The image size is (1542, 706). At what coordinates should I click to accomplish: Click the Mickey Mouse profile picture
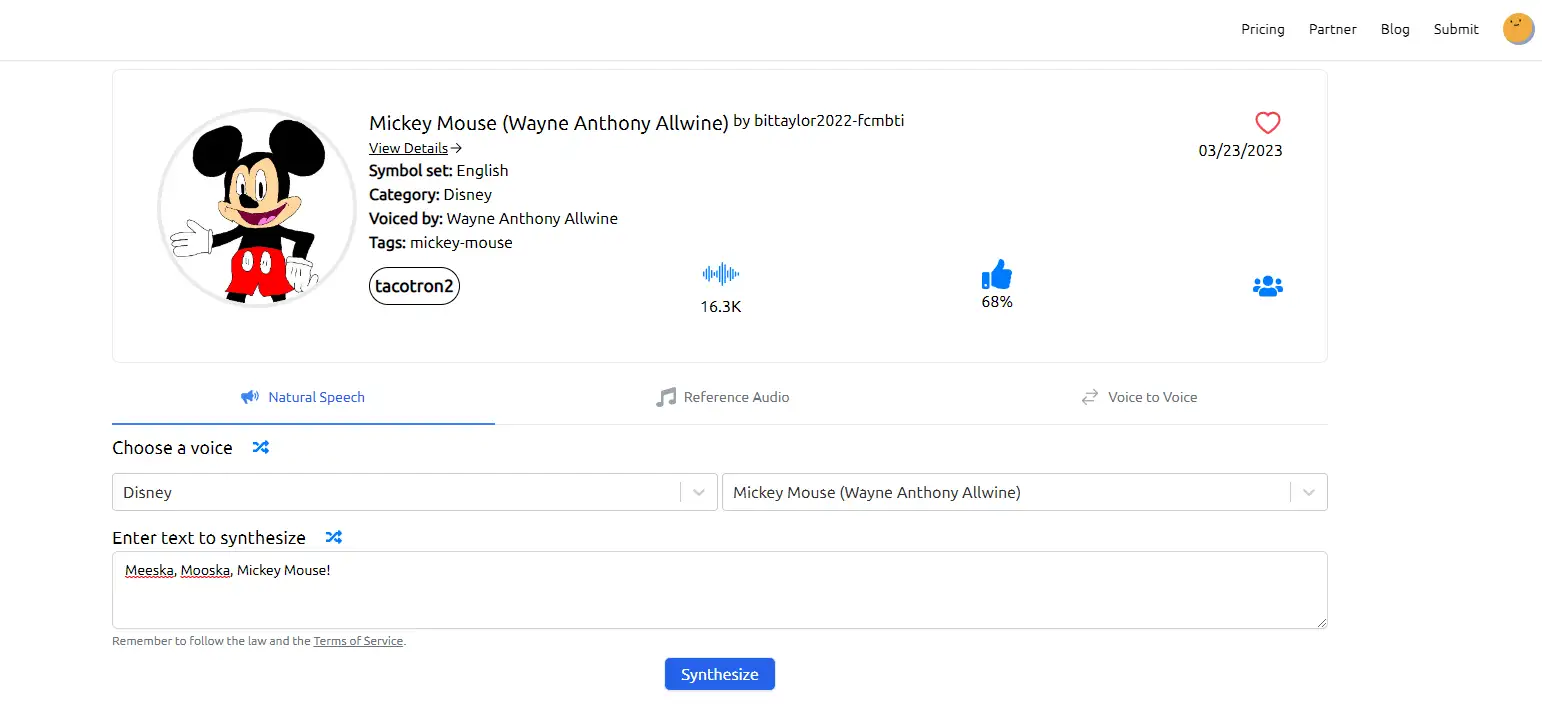(258, 207)
